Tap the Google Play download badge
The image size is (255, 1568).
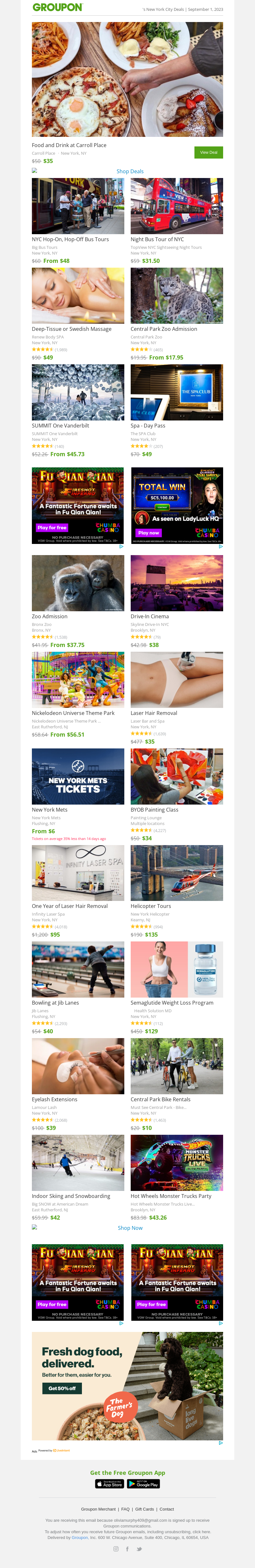point(144,1484)
